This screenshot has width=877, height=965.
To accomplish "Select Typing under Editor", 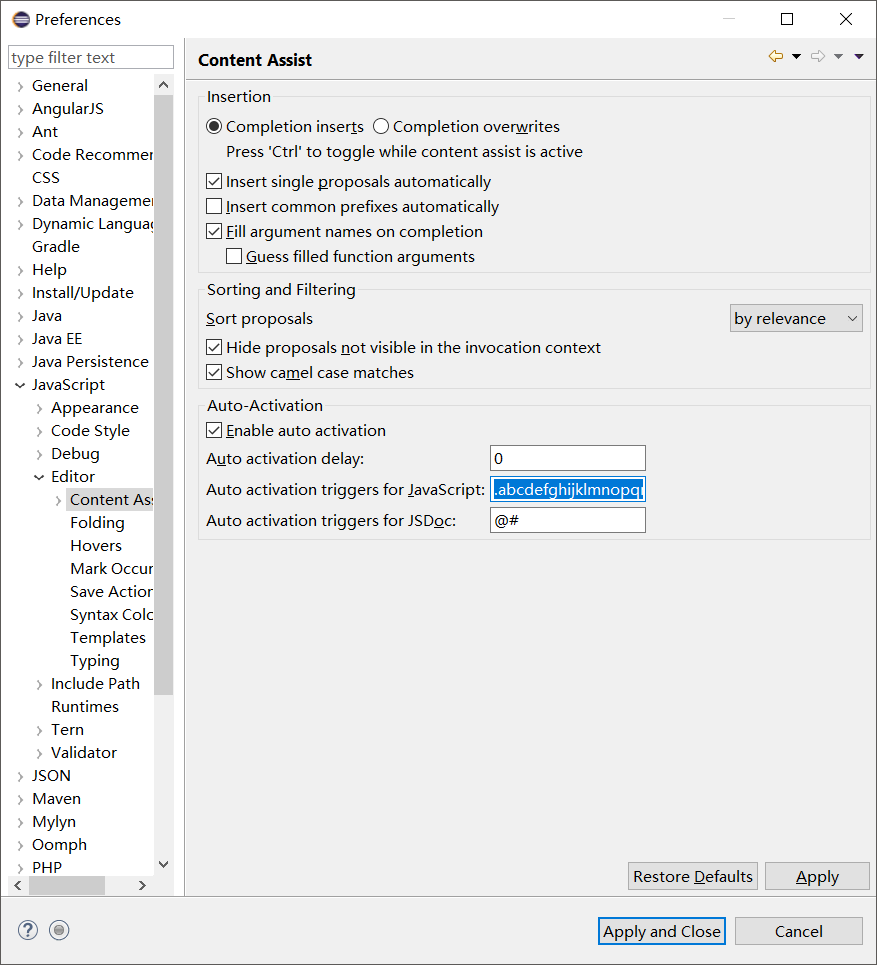I will pyautogui.click(x=95, y=660).
